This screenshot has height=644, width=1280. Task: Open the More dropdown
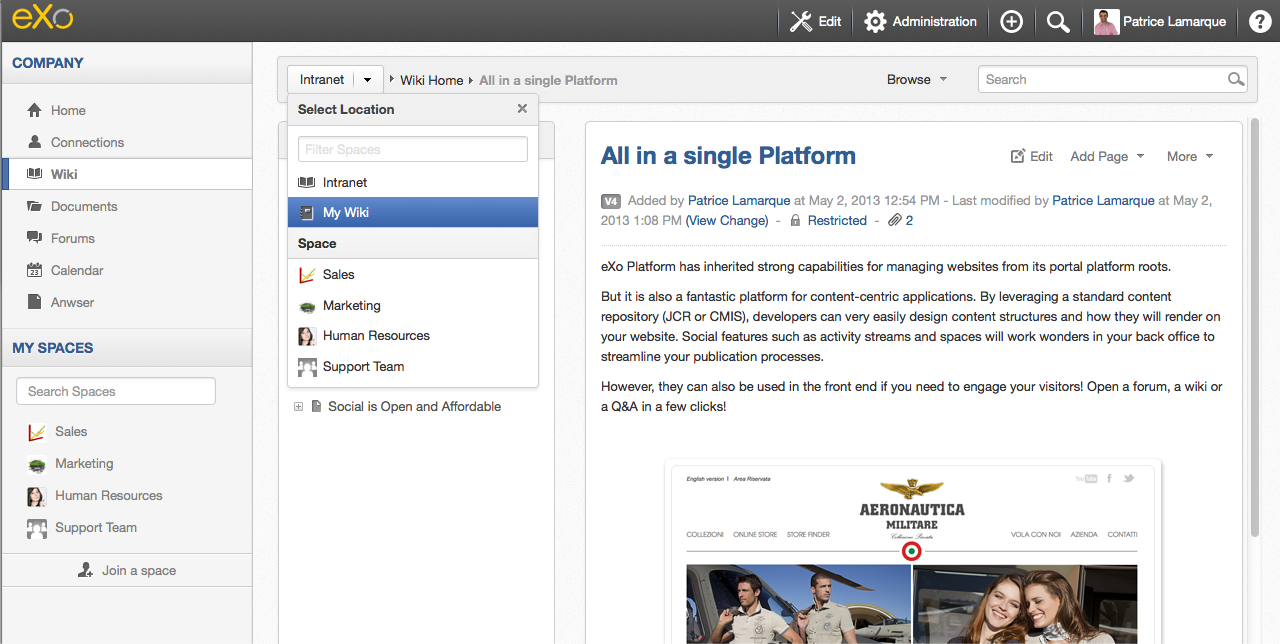pos(1190,156)
